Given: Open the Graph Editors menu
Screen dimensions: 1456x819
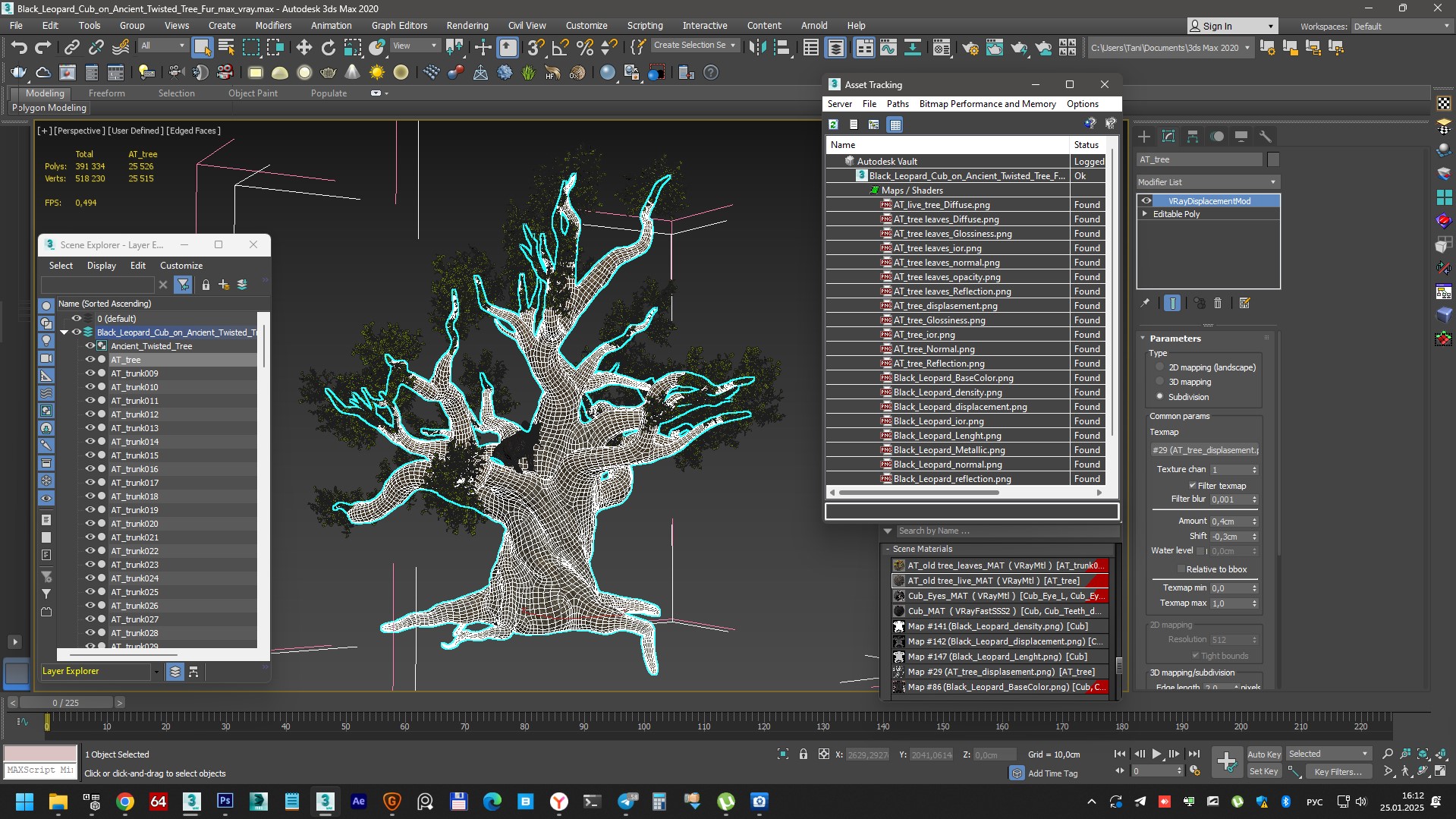Looking at the screenshot, I should 399,25.
